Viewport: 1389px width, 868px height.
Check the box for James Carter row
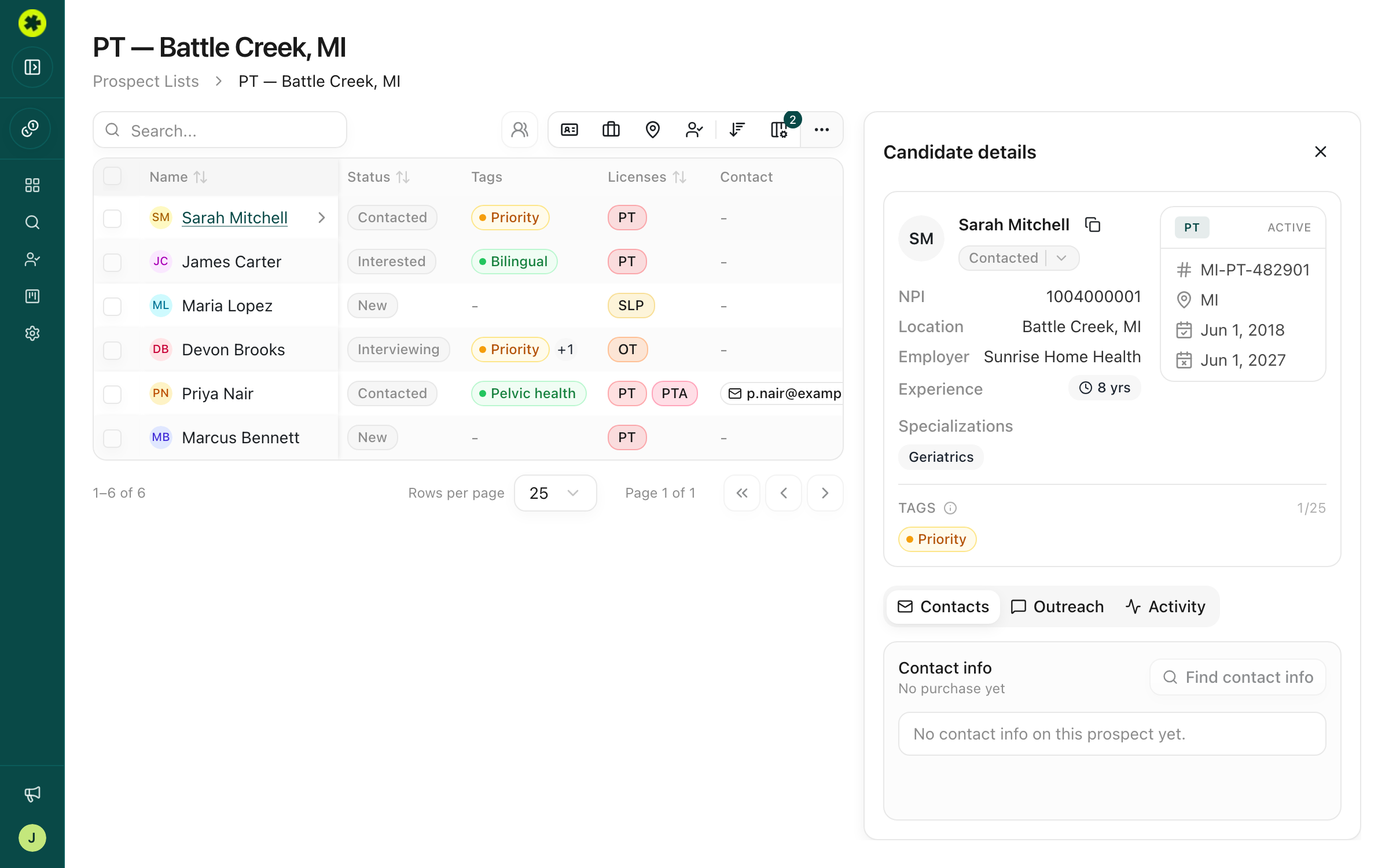[112, 262]
